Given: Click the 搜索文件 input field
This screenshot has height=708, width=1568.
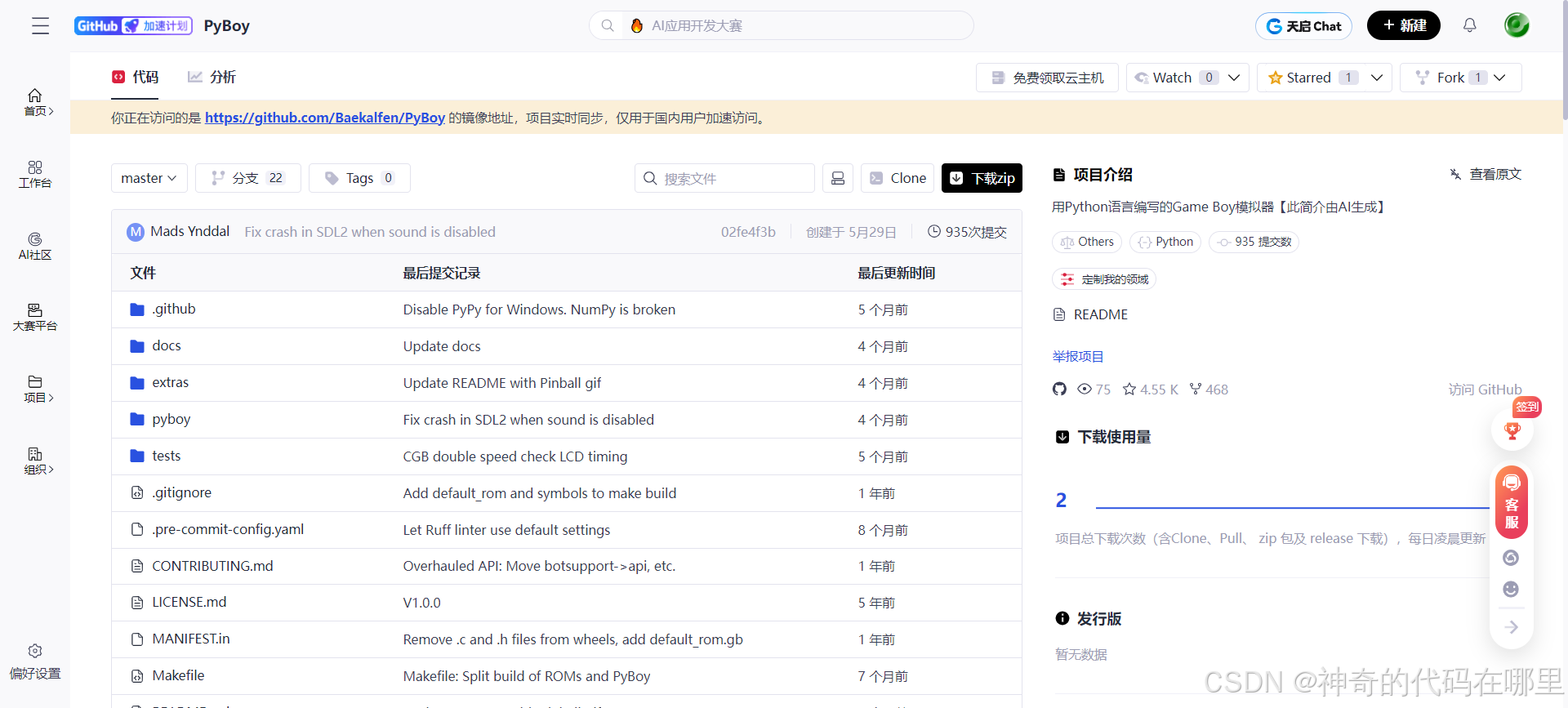Looking at the screenshot, I should pos(724,178).
